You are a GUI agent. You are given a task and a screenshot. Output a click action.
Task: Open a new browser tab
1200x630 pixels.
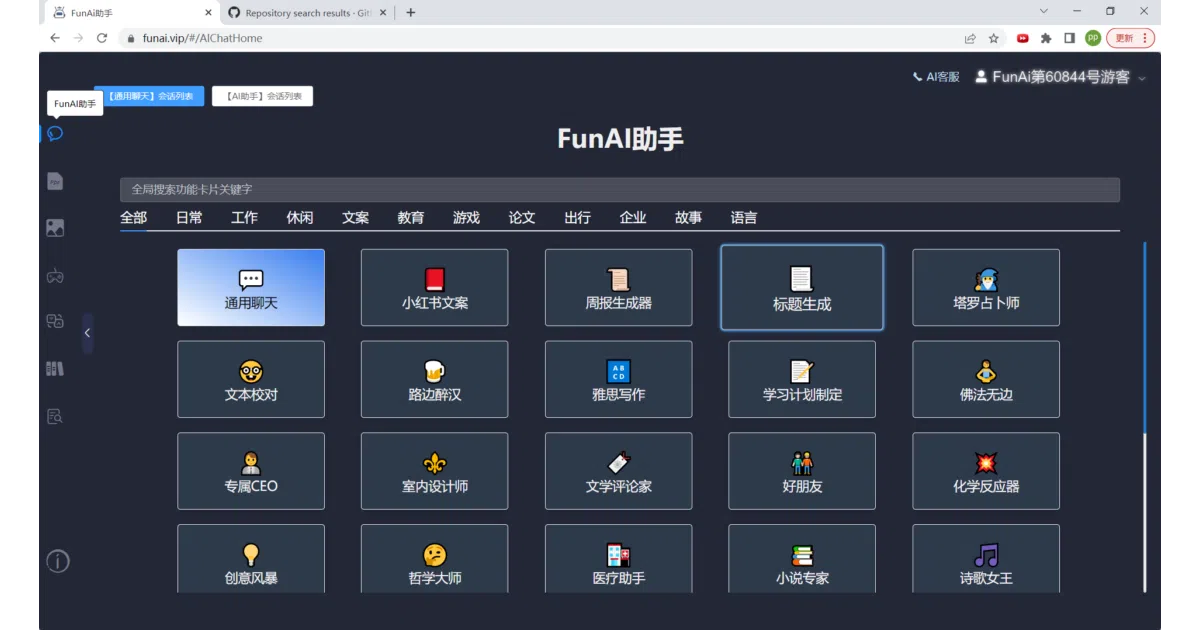click(410, 13)
